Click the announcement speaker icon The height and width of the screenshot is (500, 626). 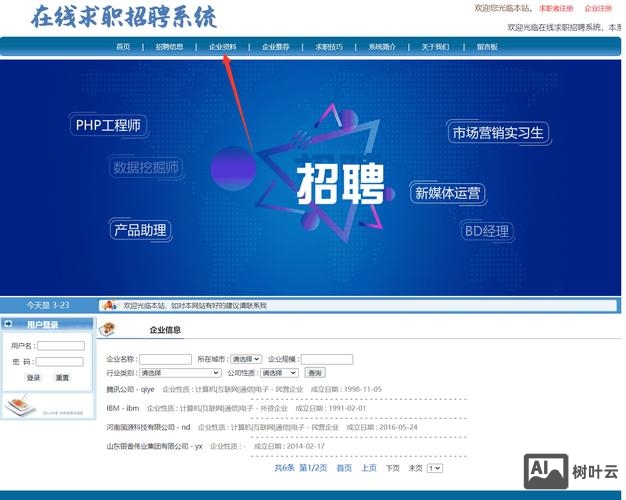click(110, 305)
